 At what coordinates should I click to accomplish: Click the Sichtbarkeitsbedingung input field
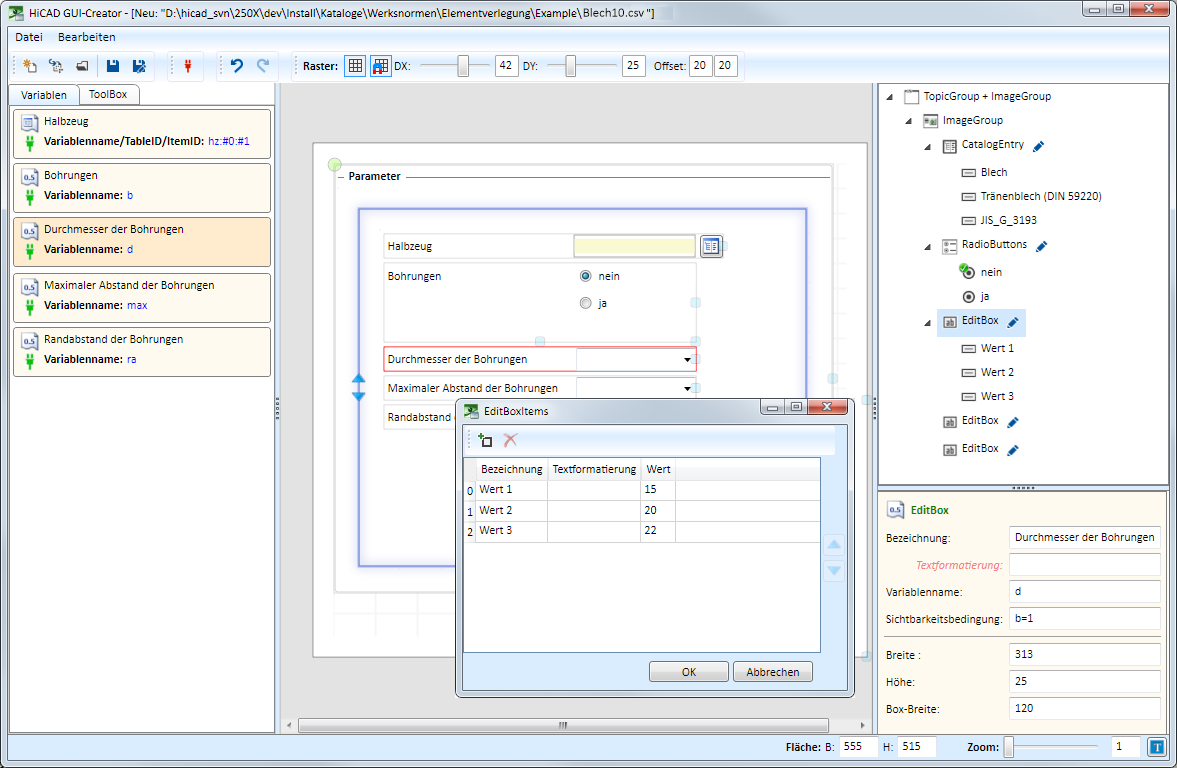1085,619
